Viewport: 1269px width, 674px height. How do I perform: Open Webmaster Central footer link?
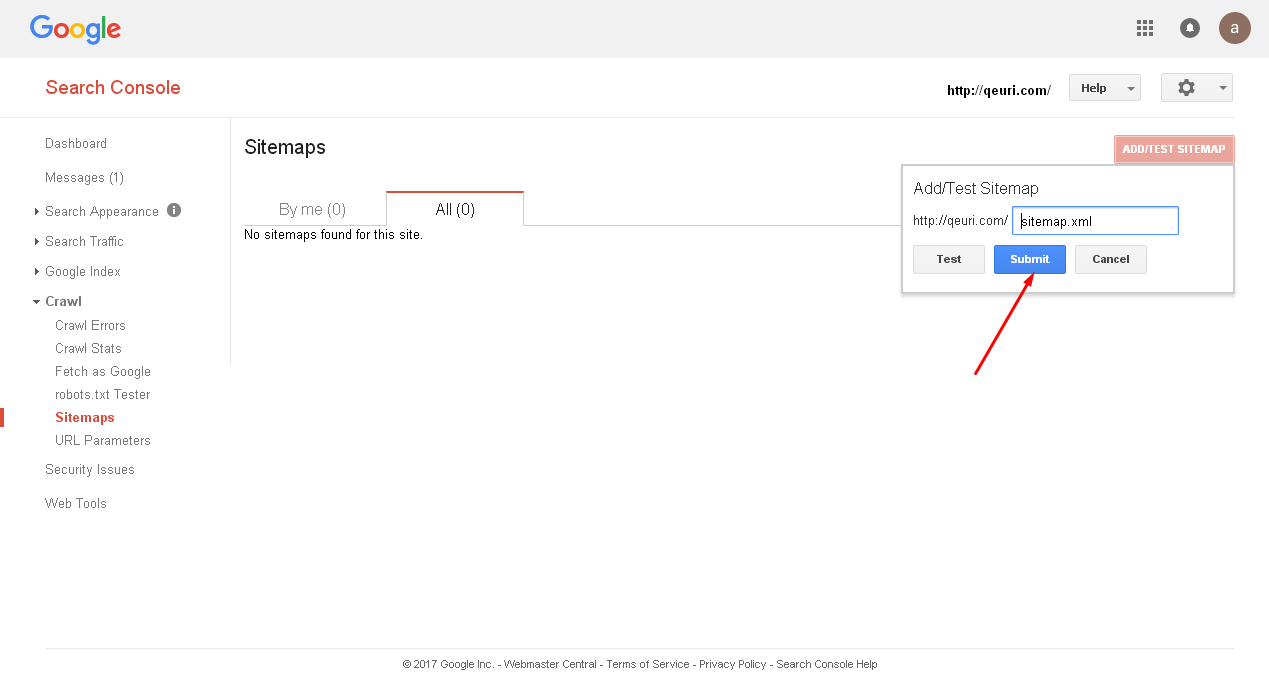(550, 664)
